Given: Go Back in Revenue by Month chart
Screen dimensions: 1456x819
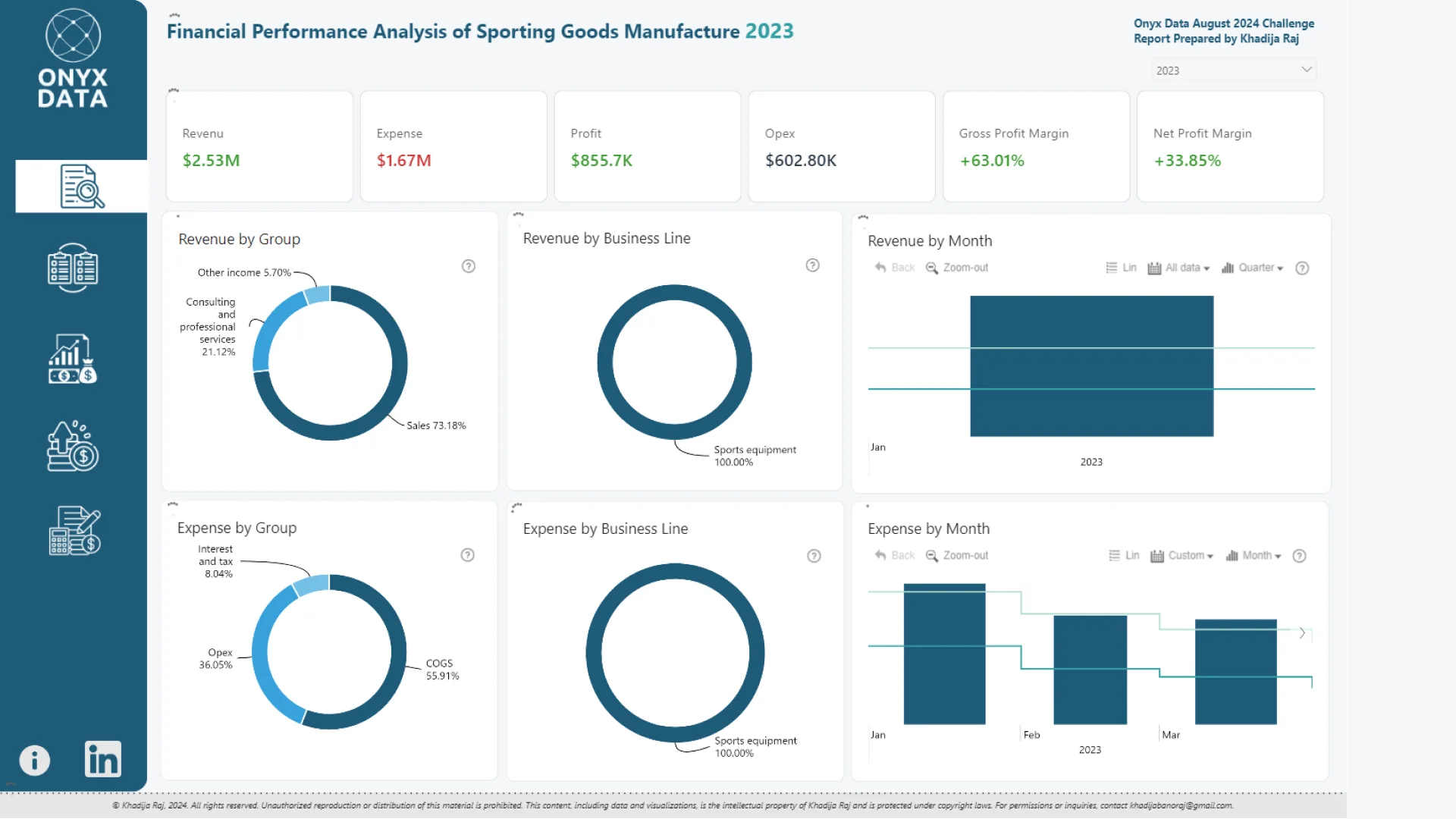Looking at the screenshot, I should pos(895,268).
